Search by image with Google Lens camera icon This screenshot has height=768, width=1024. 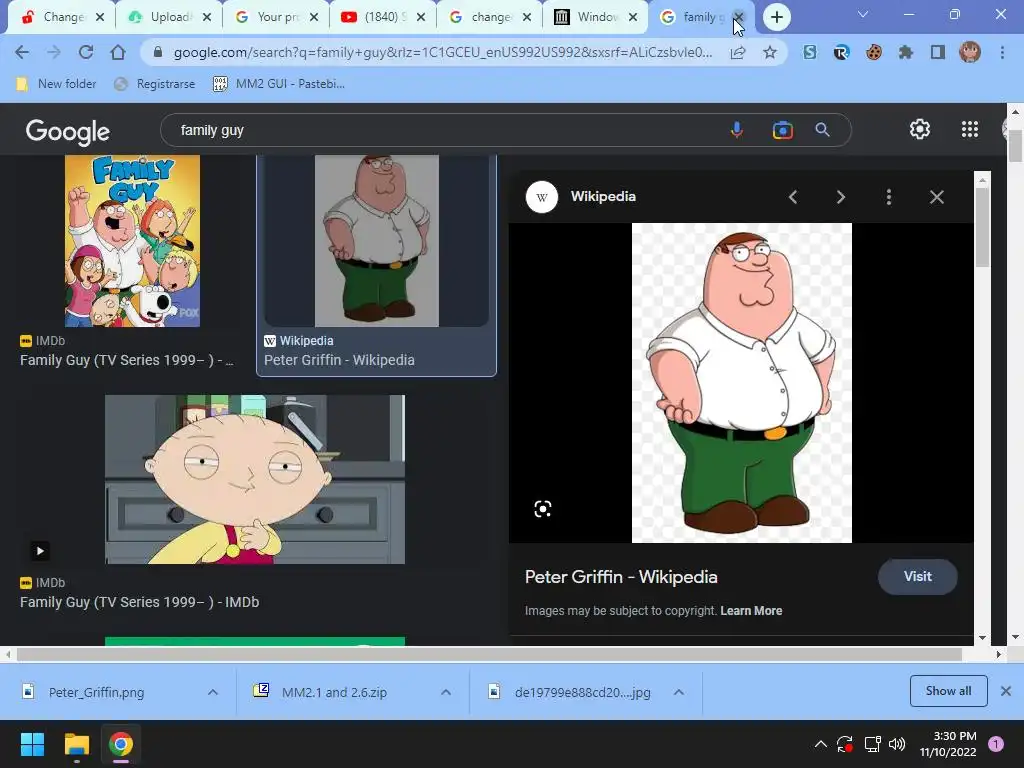(782, 130)
